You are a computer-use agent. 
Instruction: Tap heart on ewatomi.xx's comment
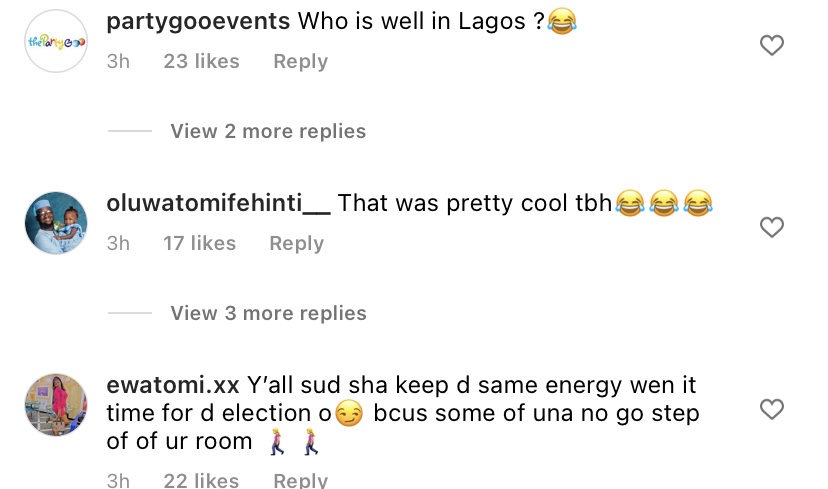(x=771, y=409)
